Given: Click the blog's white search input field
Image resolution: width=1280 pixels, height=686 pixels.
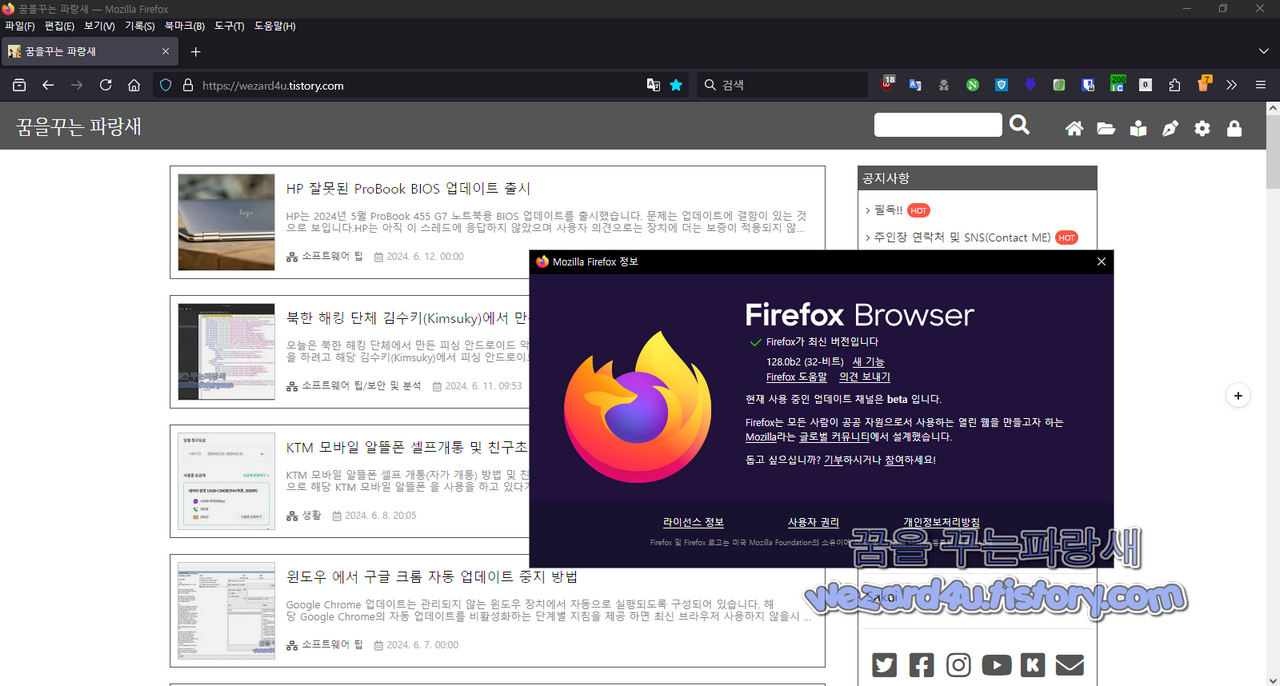Looking at the screenshot, I should point(938,125).
